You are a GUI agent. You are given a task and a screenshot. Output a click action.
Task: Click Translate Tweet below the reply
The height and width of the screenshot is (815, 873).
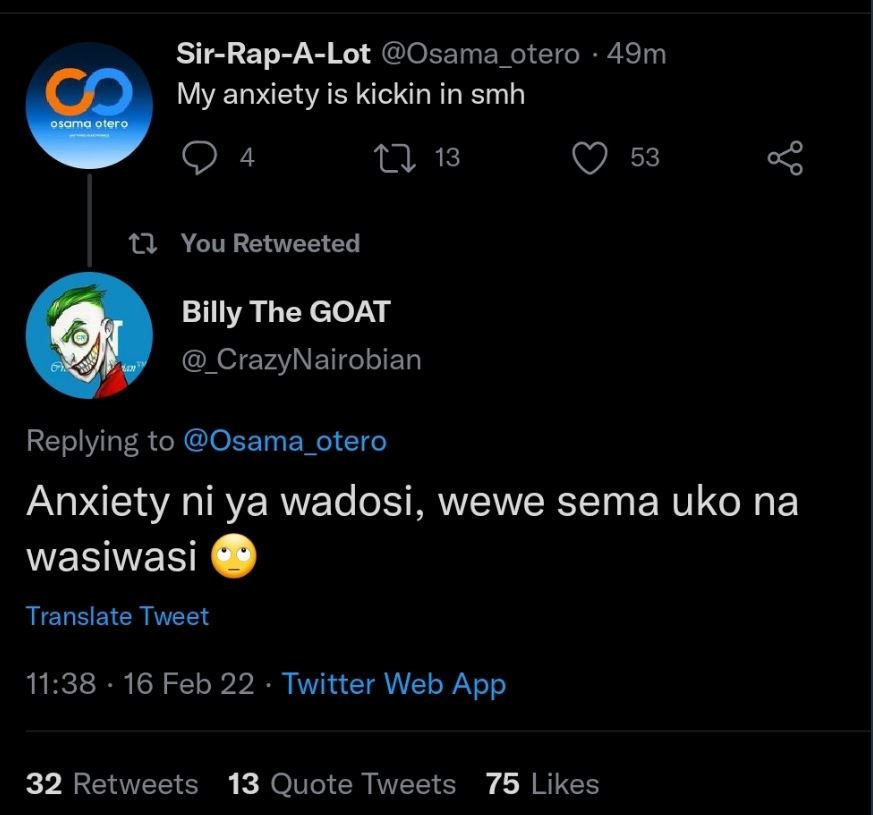click(x=117, y=616)
